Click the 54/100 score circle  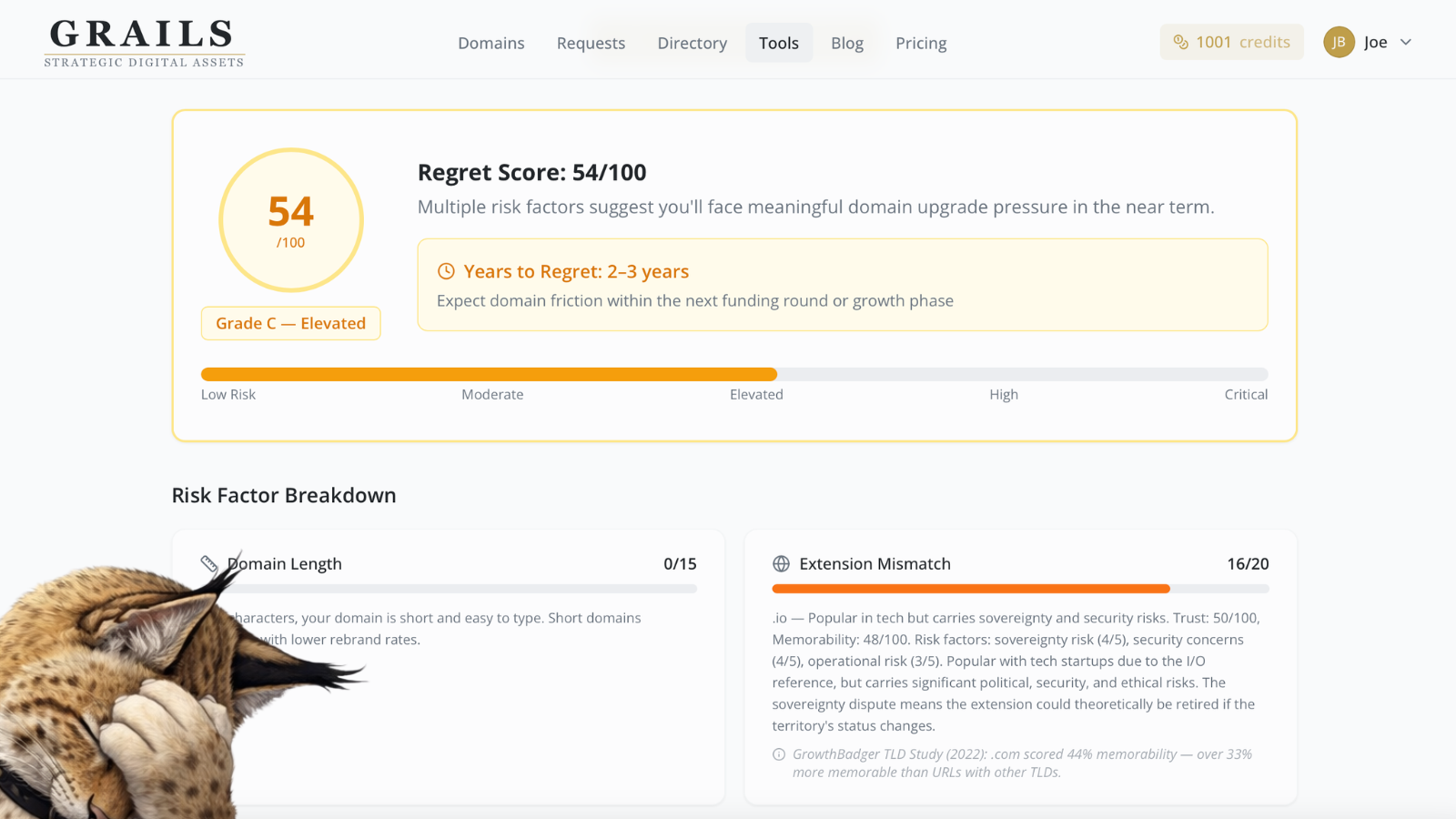click(291, 220)
